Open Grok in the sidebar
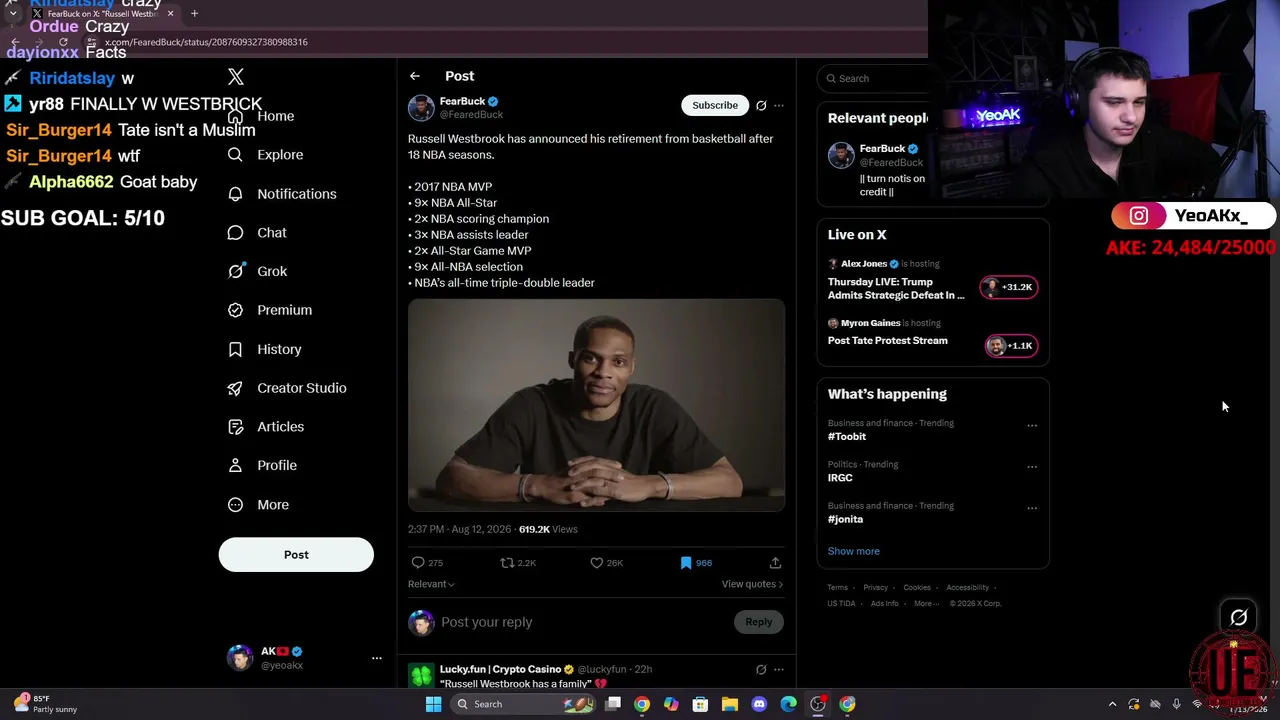Image resolution: width=1280 pixels, height=720 pixels. click(257, 271)
